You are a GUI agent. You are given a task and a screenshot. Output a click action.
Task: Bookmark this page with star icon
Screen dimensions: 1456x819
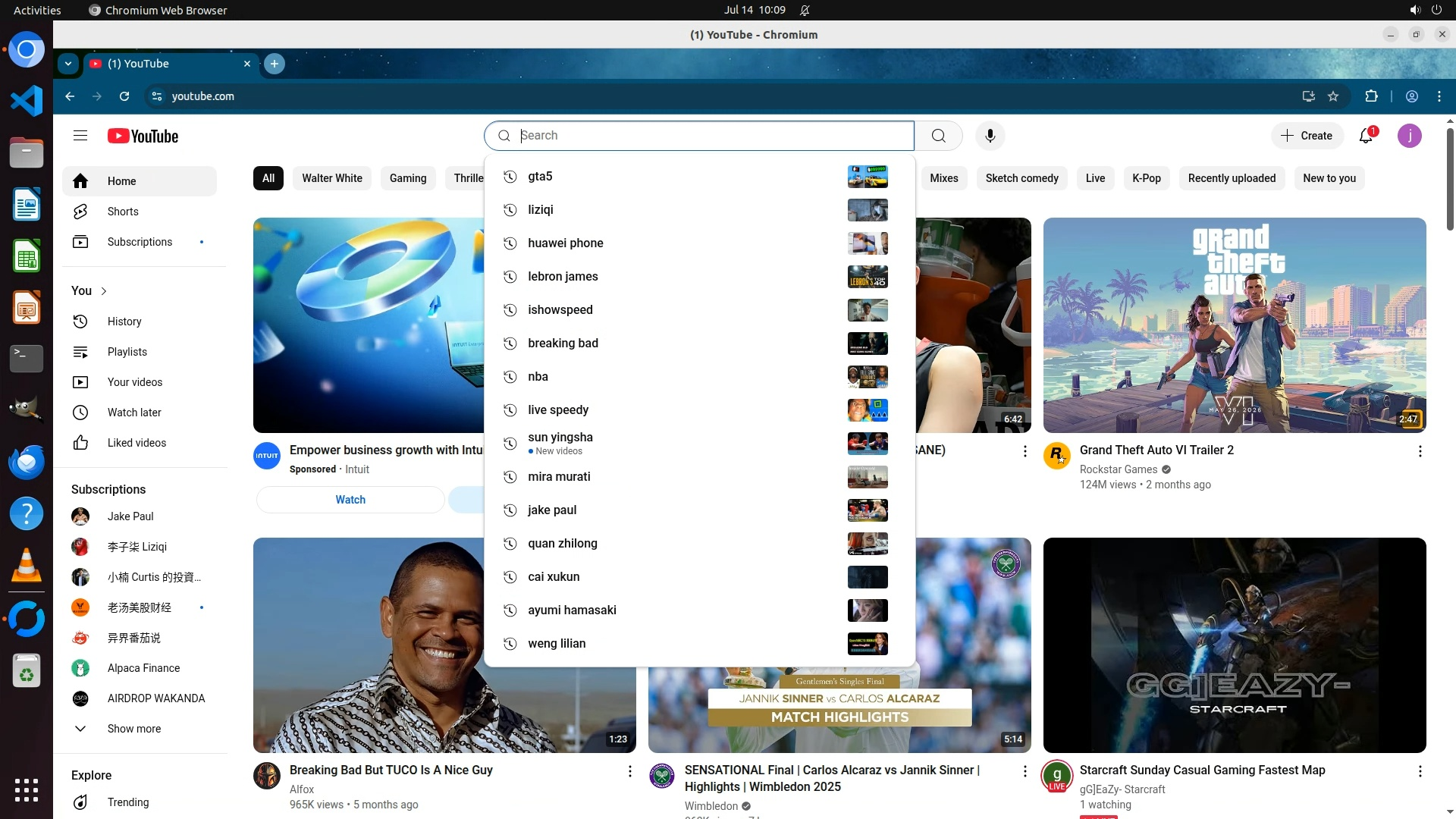tap(1333, 96)
